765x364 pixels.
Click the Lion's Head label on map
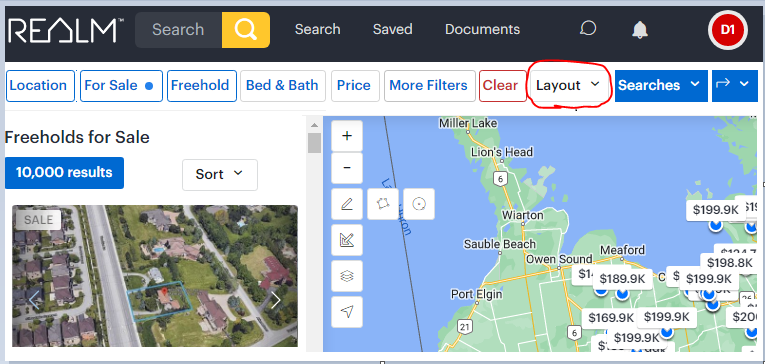click(502, 152)
